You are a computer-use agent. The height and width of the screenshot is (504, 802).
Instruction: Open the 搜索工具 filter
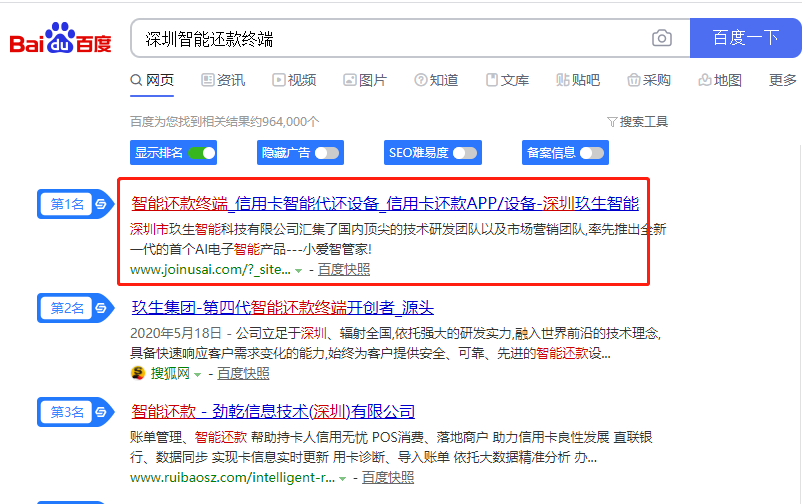point(637,122)
